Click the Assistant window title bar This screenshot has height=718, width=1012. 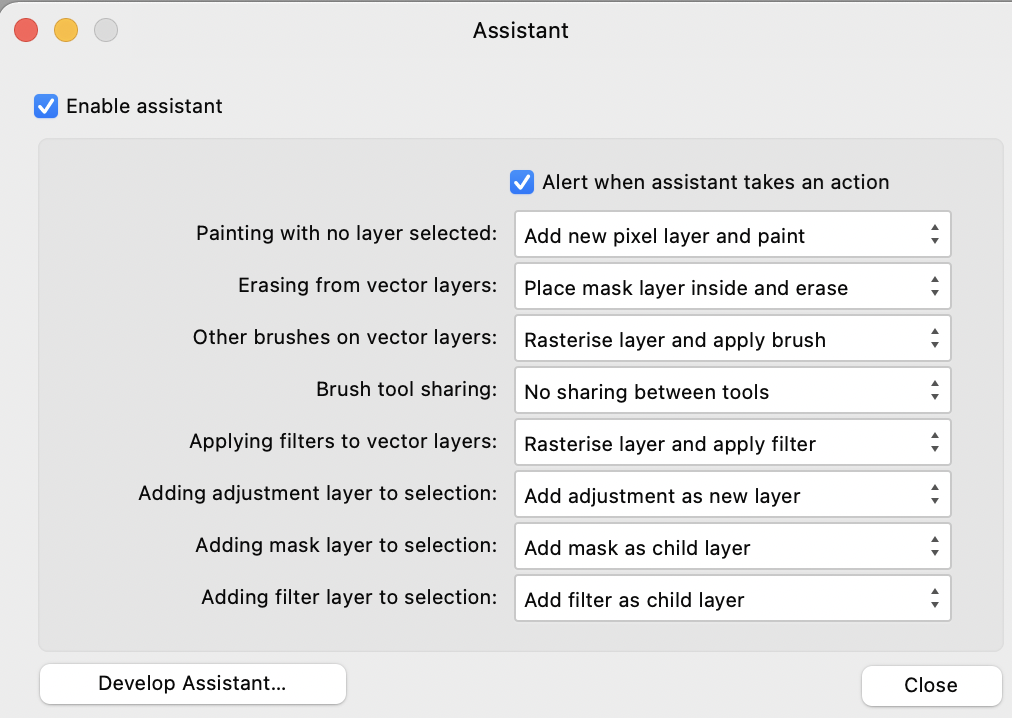click(x=520, y=30)
